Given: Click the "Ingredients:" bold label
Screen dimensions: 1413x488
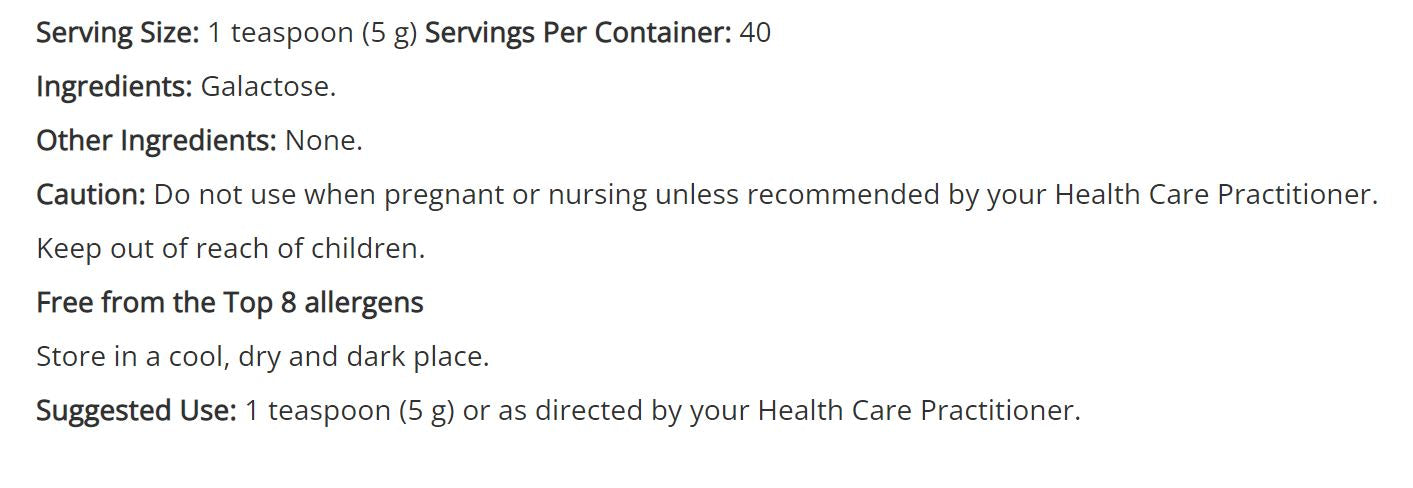Looking at the screenshot, I should pos(114,87).
